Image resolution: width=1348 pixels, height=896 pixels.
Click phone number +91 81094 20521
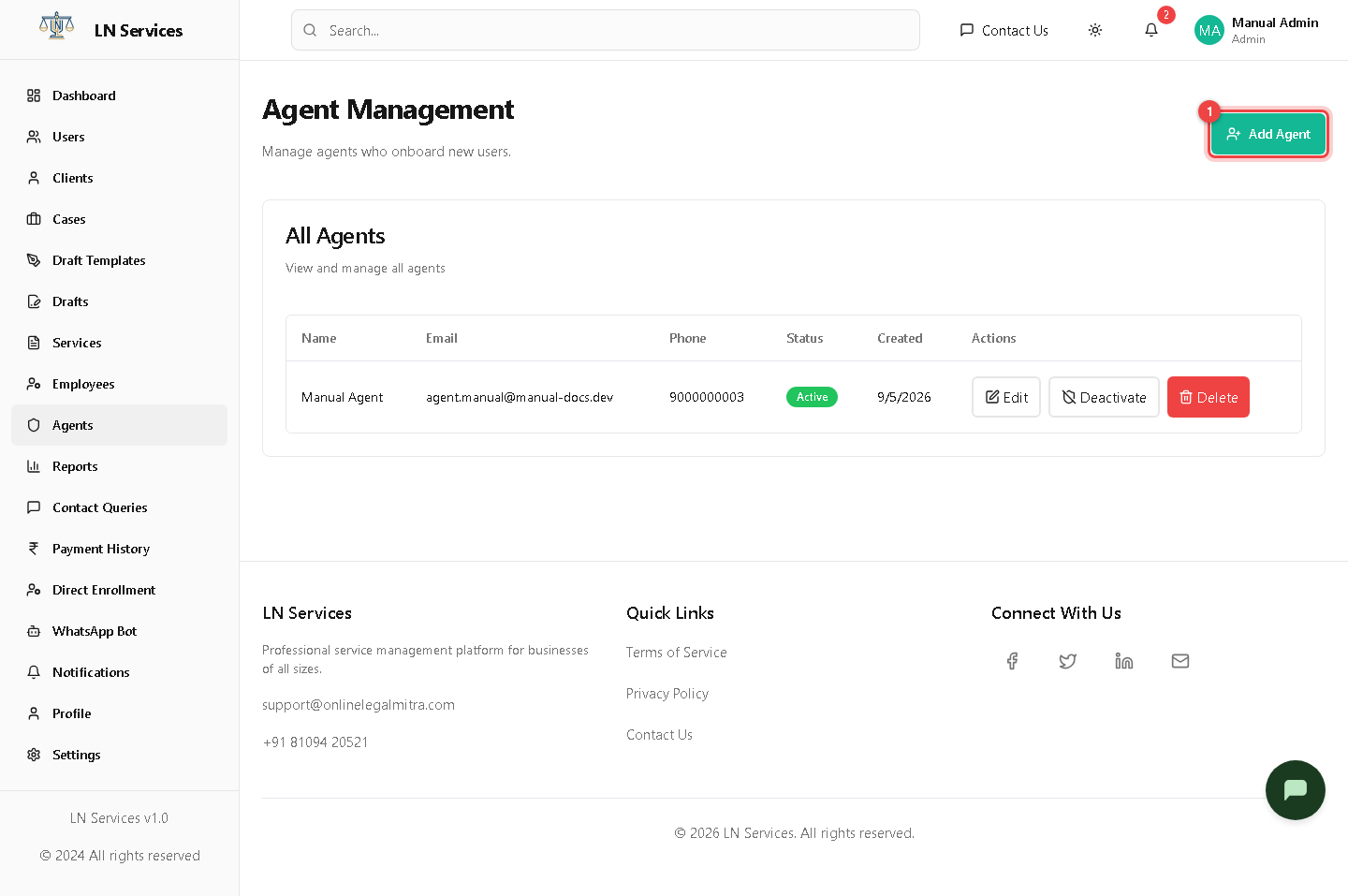tap(315, 742)
